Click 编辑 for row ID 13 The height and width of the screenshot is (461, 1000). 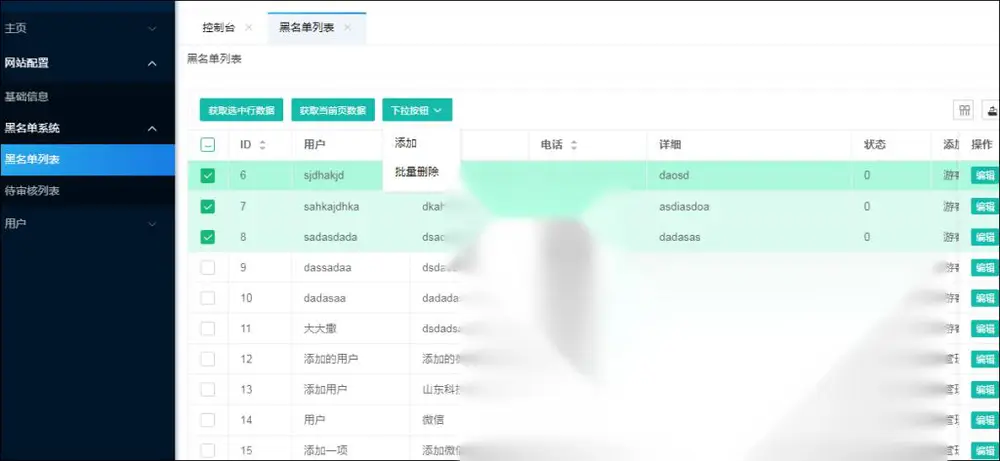(985, 389)
